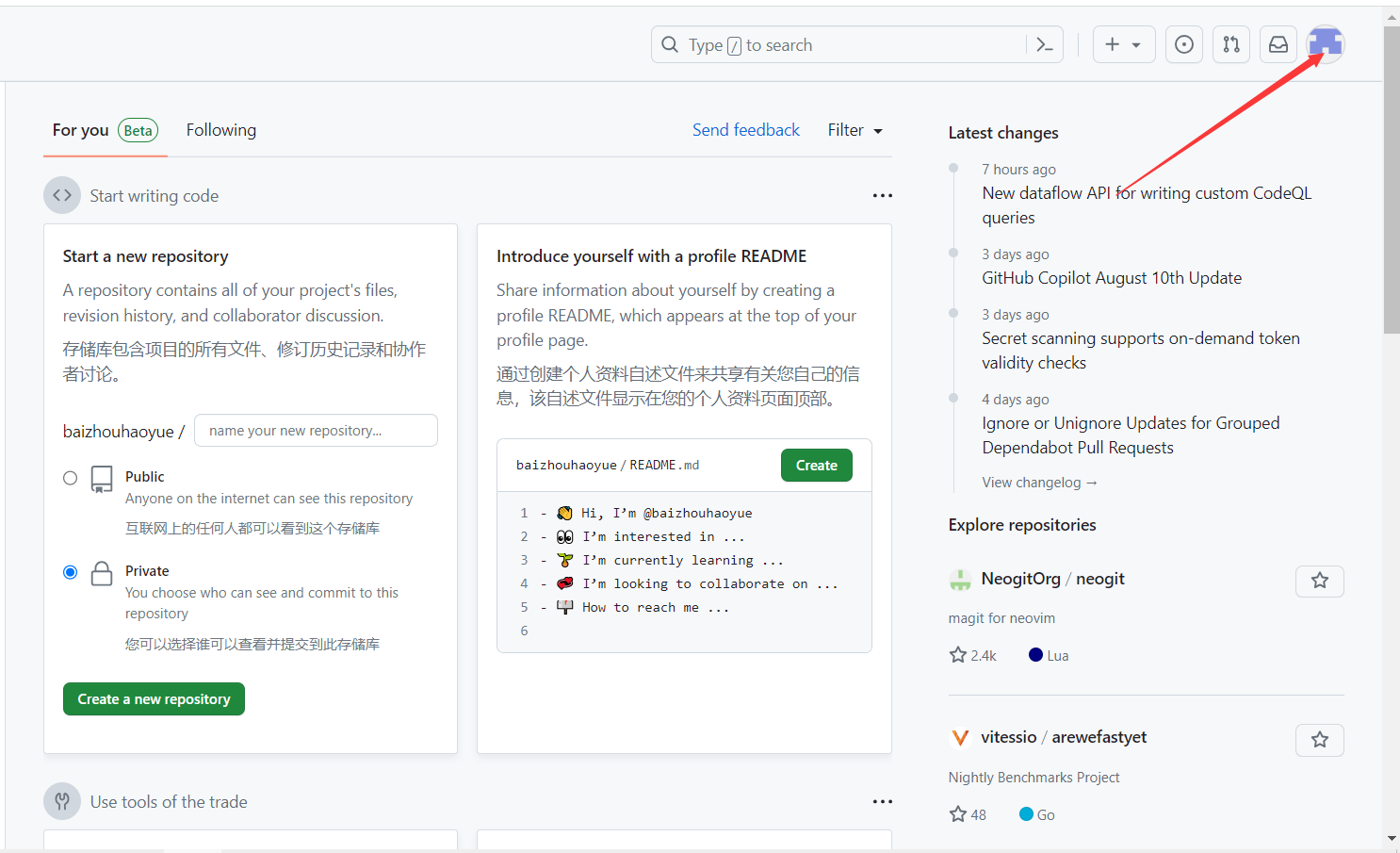
Task: Click 'Introduce yourself with a profile README' heading
Action: tap(651, 256)
